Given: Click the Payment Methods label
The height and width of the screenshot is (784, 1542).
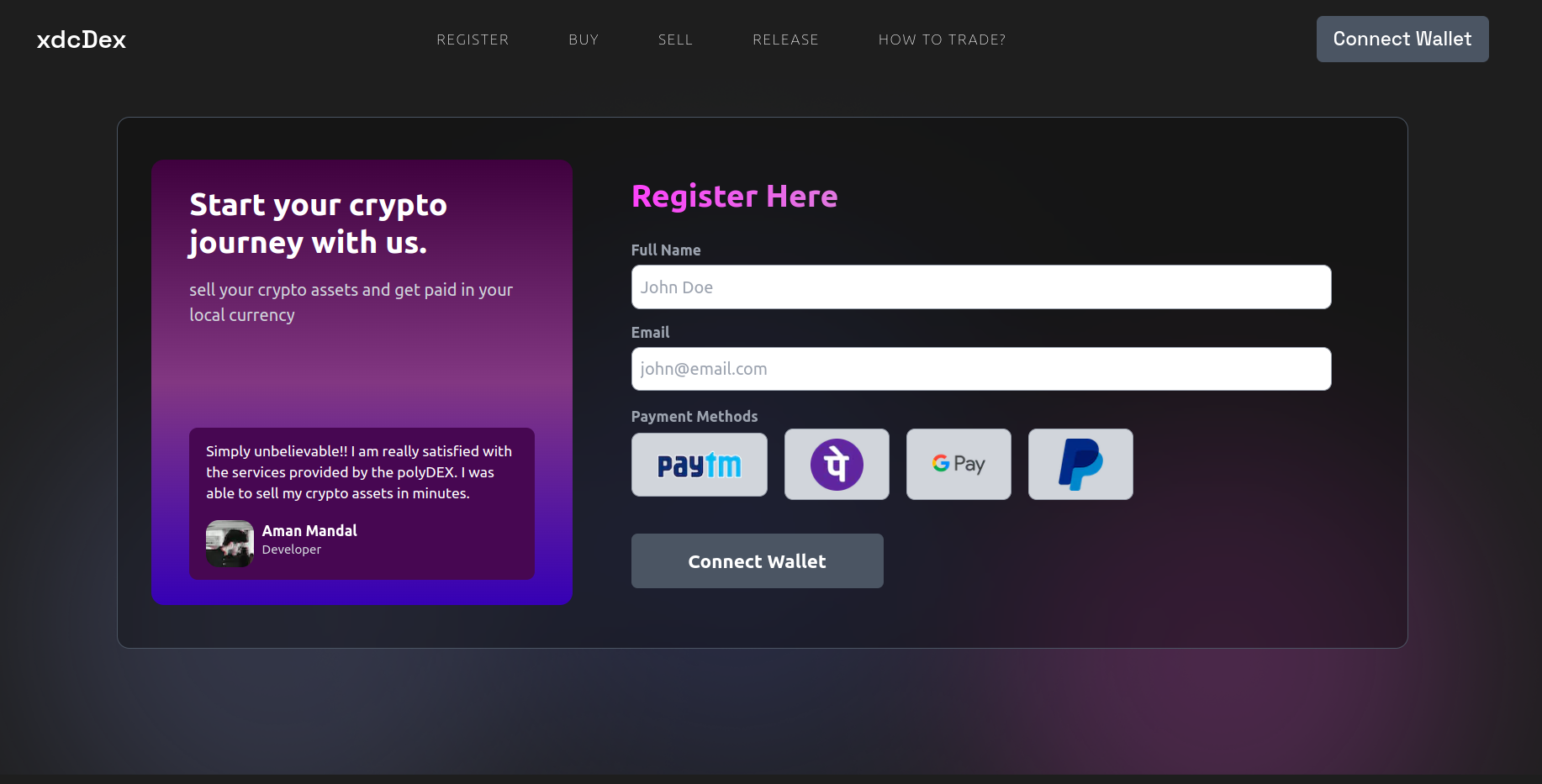Looking at the screenshot, I should click(694, 417).
